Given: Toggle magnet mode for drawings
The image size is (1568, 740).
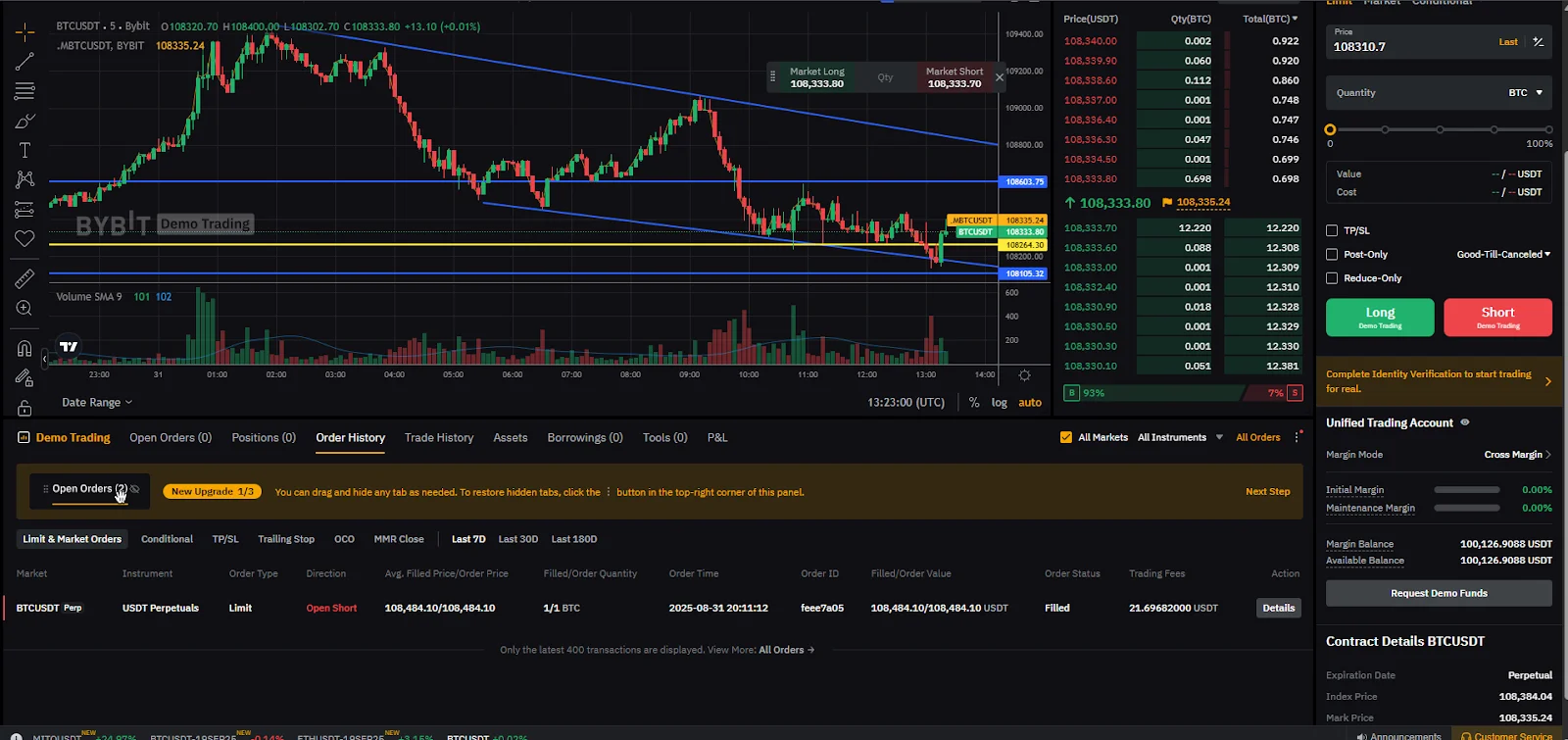Looking at the screenshot, I should coord(24,349).
